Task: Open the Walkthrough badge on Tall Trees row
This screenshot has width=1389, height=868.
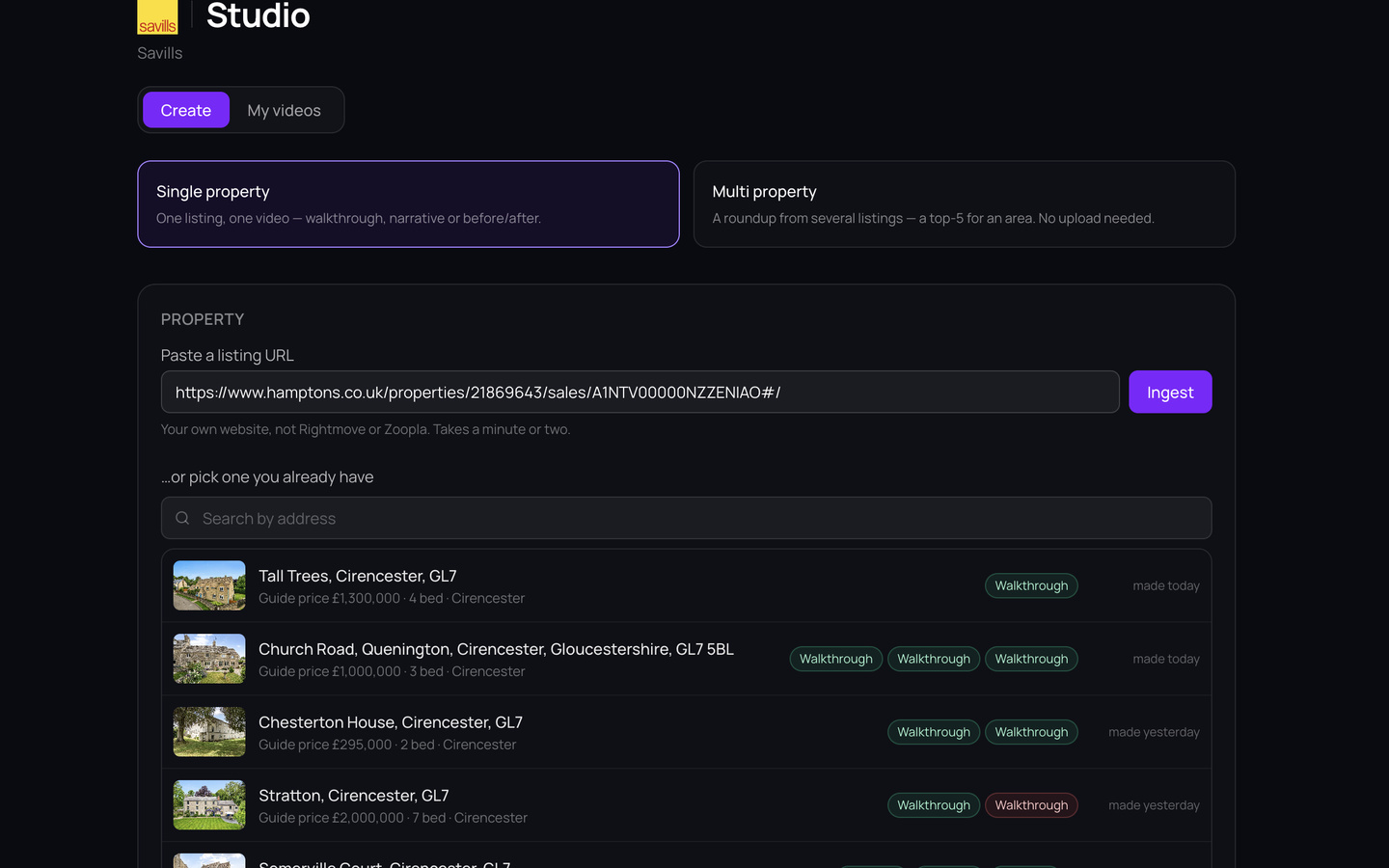Action: [x=1031, y=585]
